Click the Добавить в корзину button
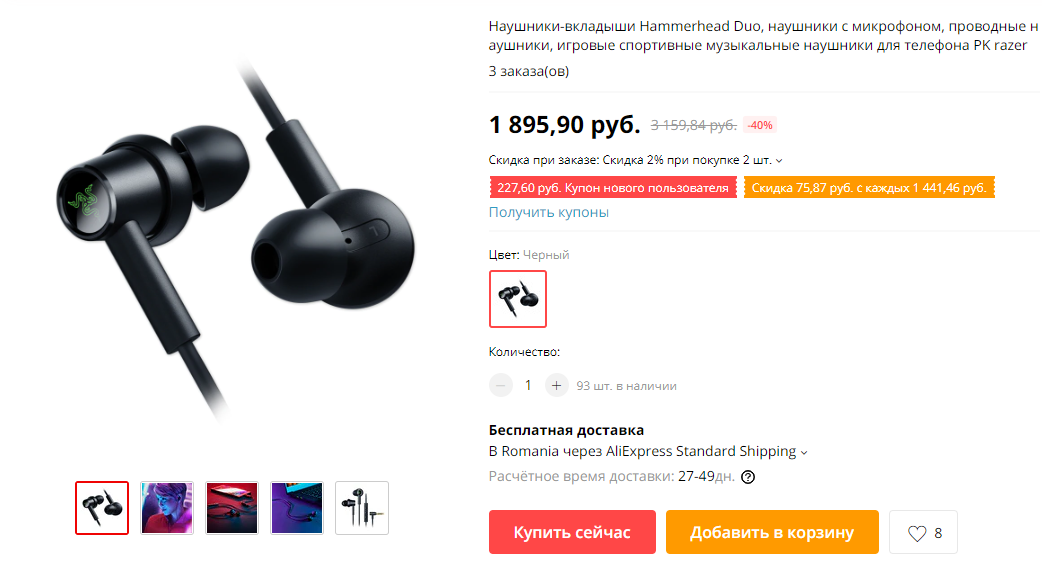 pyautogui.click(x=772, y=532)
